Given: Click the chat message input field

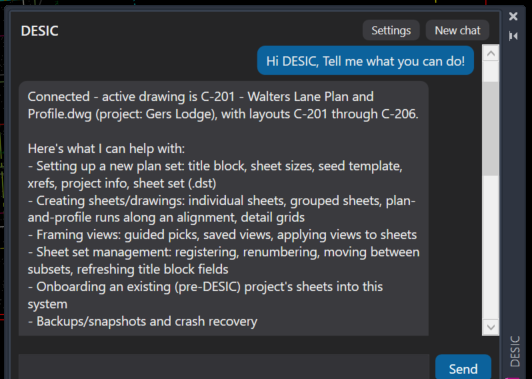Looking at the screenshot, I should tap(224, 367).
